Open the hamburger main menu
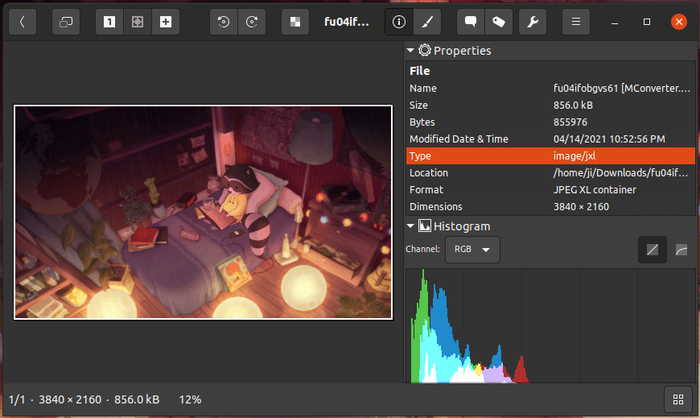The width and height of the screenshot is (700, 418). 576,21
